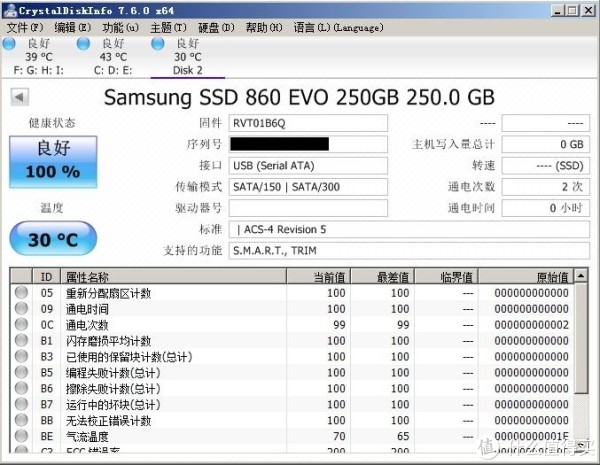
Task: Click the 原始值 column header
Action: point(526,276)
